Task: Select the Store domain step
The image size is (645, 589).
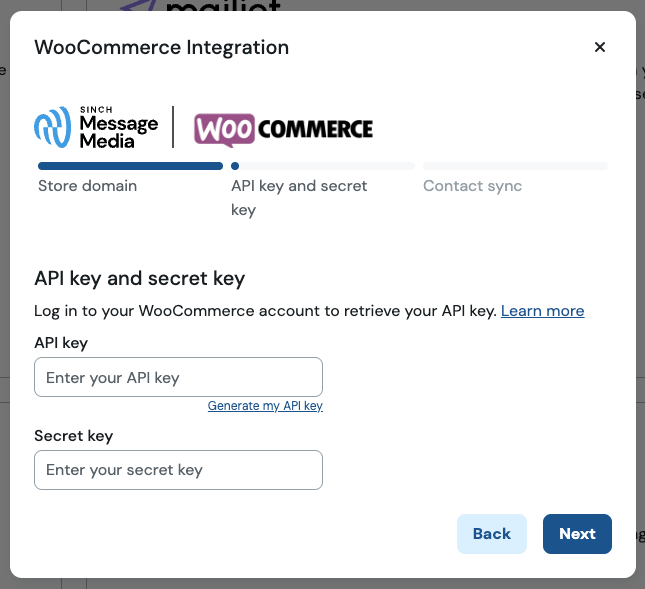Action: [x=87, y=186]
